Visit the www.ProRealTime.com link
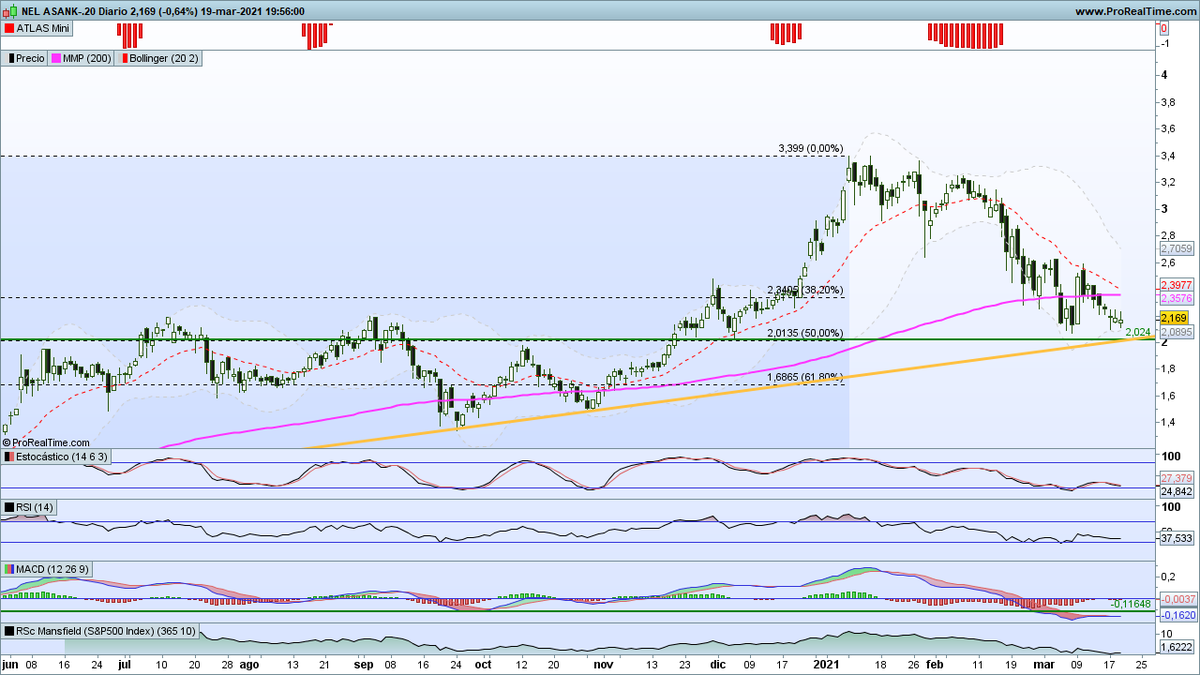 pyautogui.click(x=1135, y=11)
